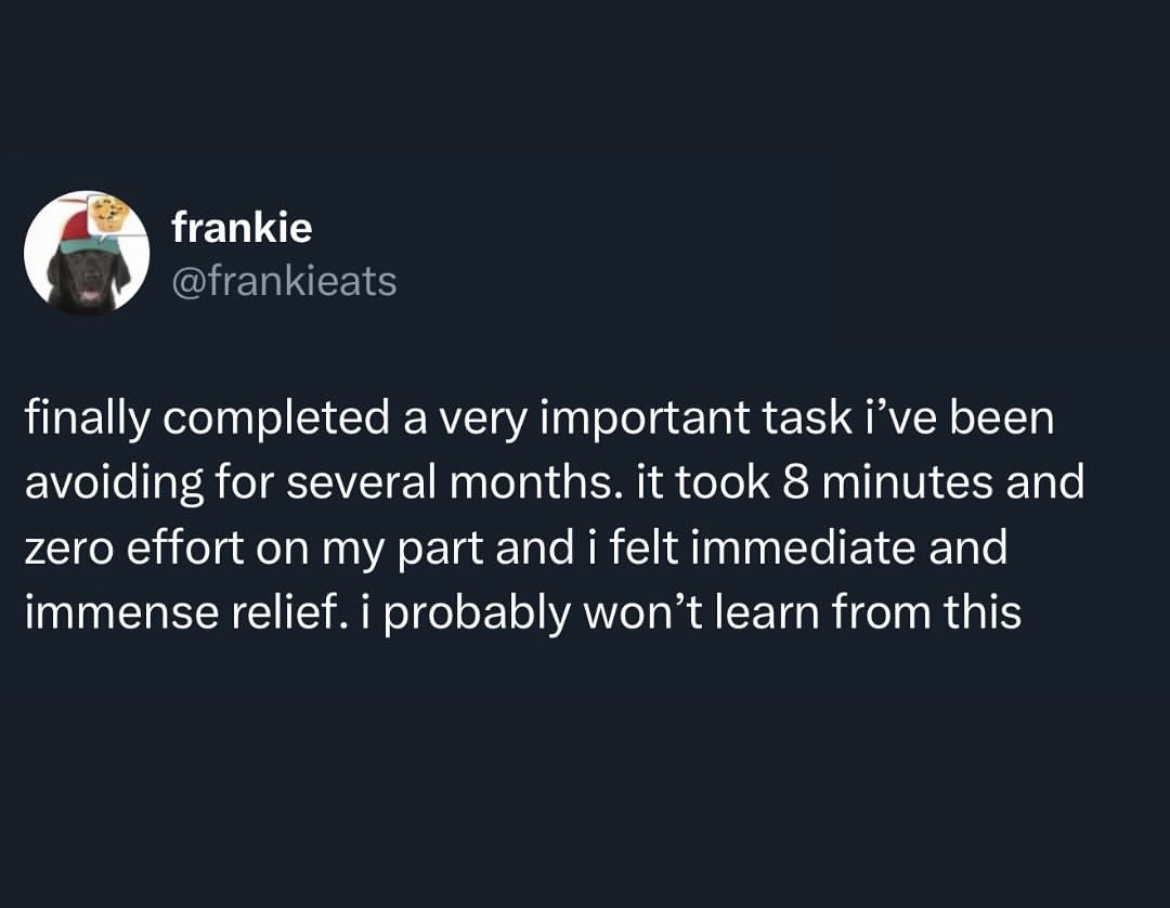Click the @frankieats handle
Image resolution: width=1170 pixels, height=908 pixels.
[284, 281]
